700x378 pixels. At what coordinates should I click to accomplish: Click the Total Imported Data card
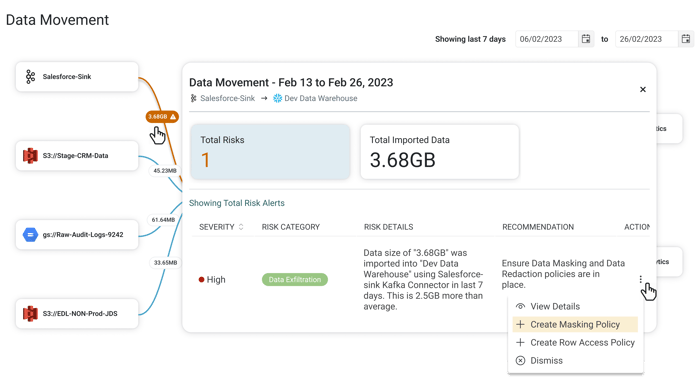440,152
